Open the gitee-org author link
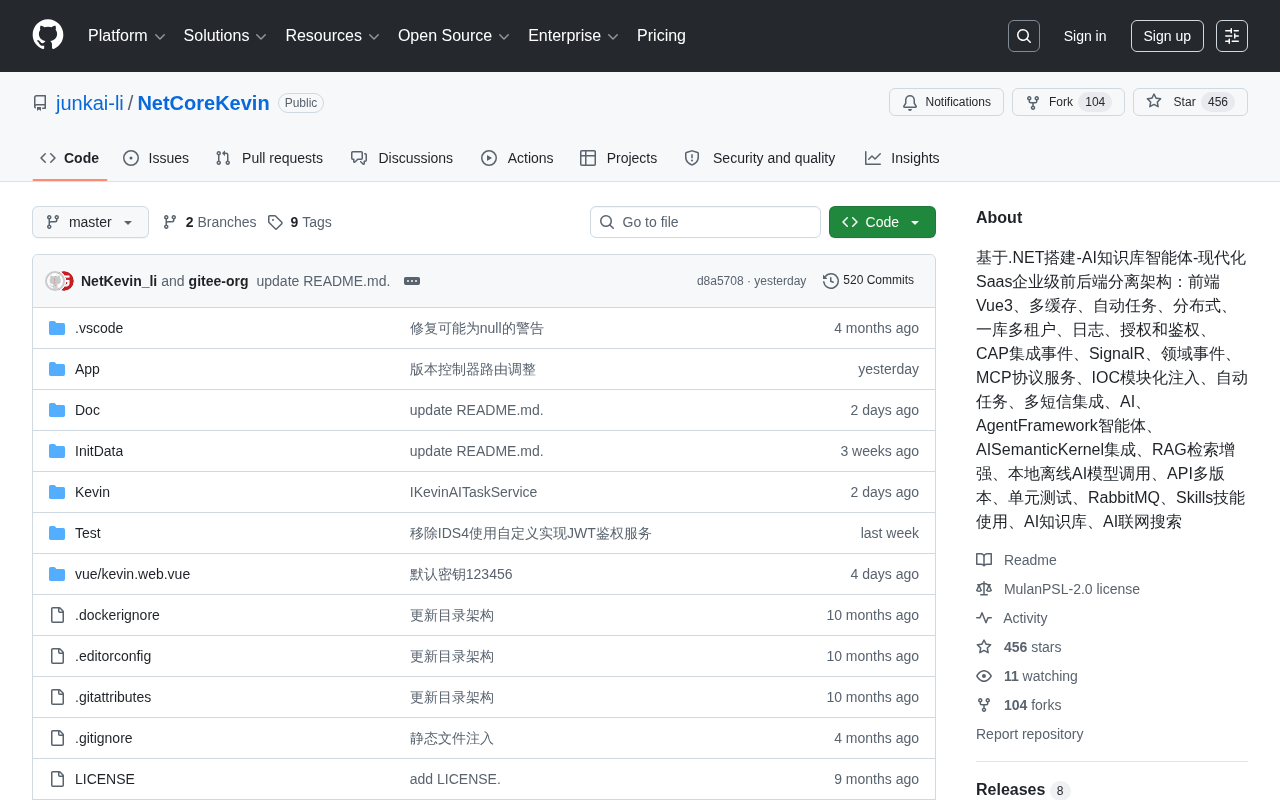1280x800 pixels. (218, 281)
